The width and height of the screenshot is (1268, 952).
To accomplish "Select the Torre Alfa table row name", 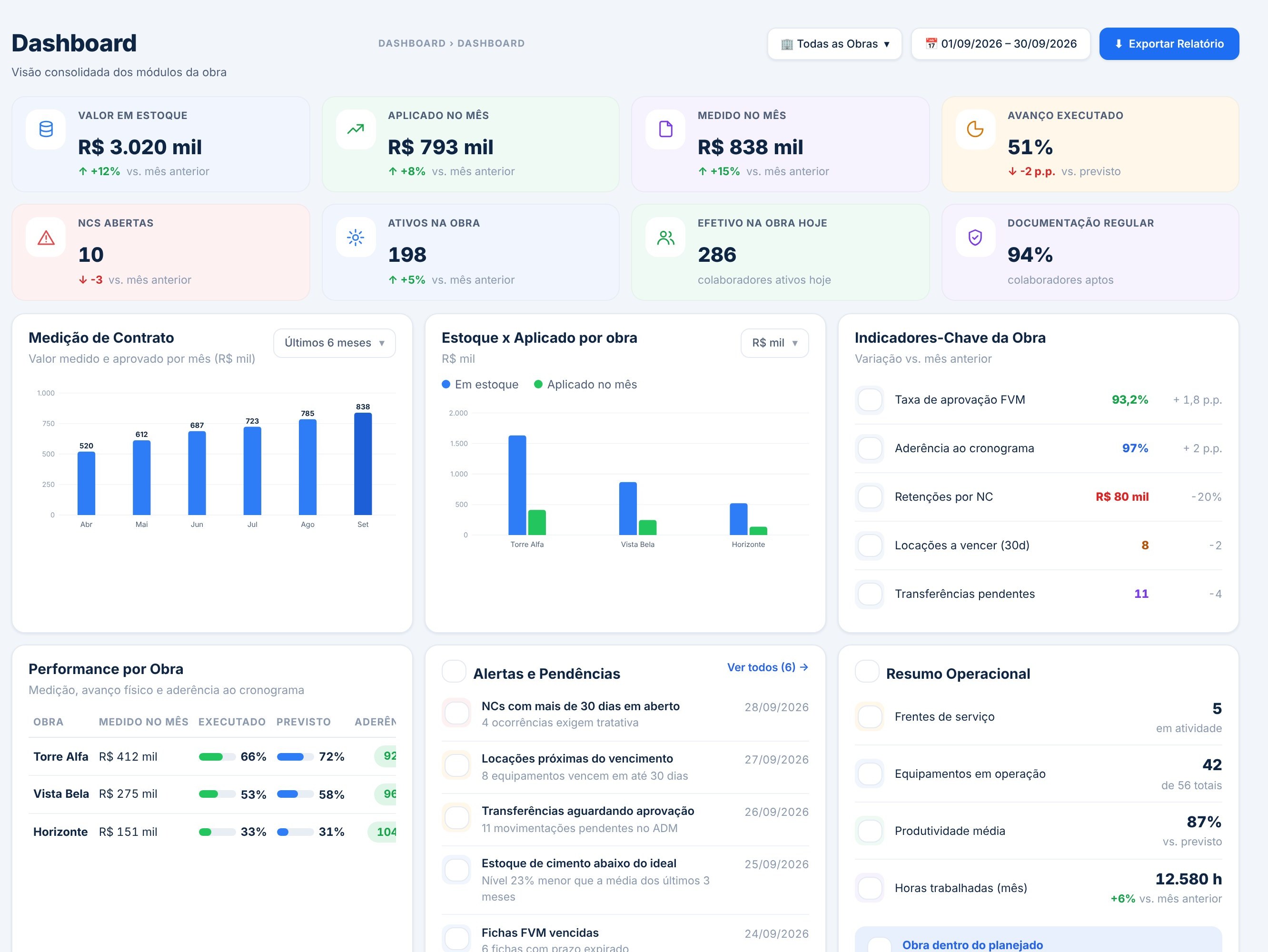I will [x=61, y=756].
